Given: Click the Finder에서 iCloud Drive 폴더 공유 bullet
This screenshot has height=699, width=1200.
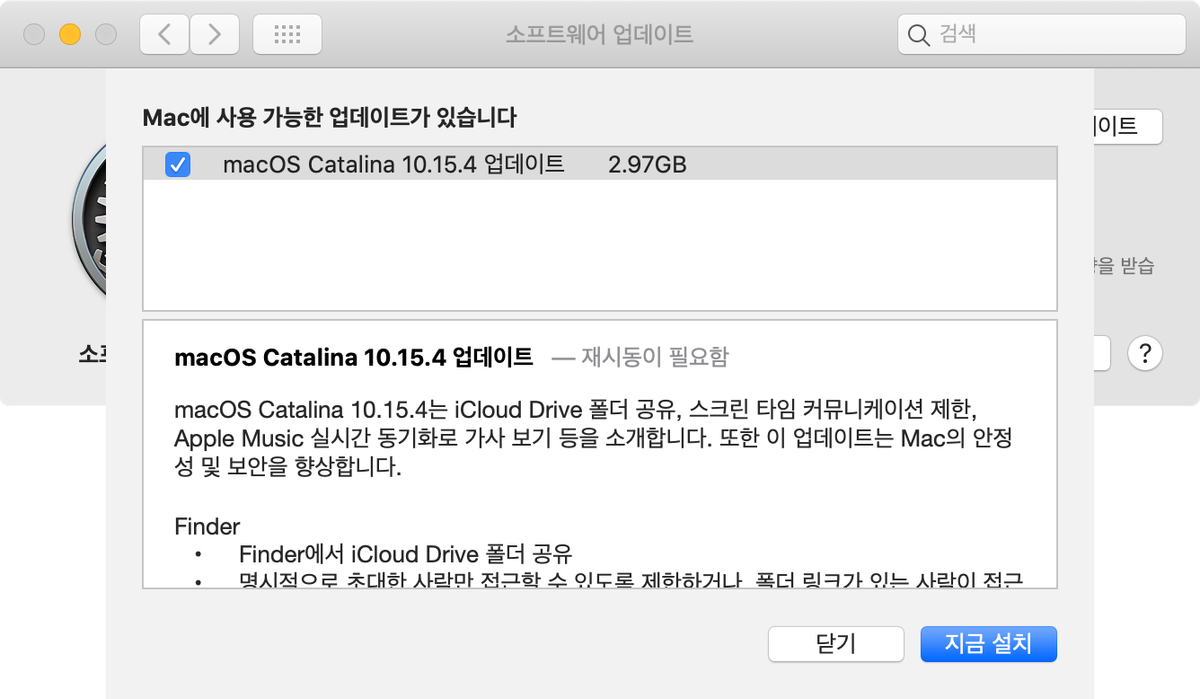Looking at the screenshot, I should point(405,554).
